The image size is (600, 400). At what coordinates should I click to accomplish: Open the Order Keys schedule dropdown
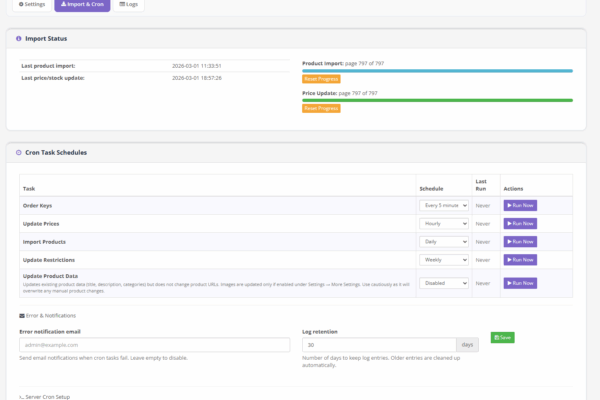click(443, 205)
